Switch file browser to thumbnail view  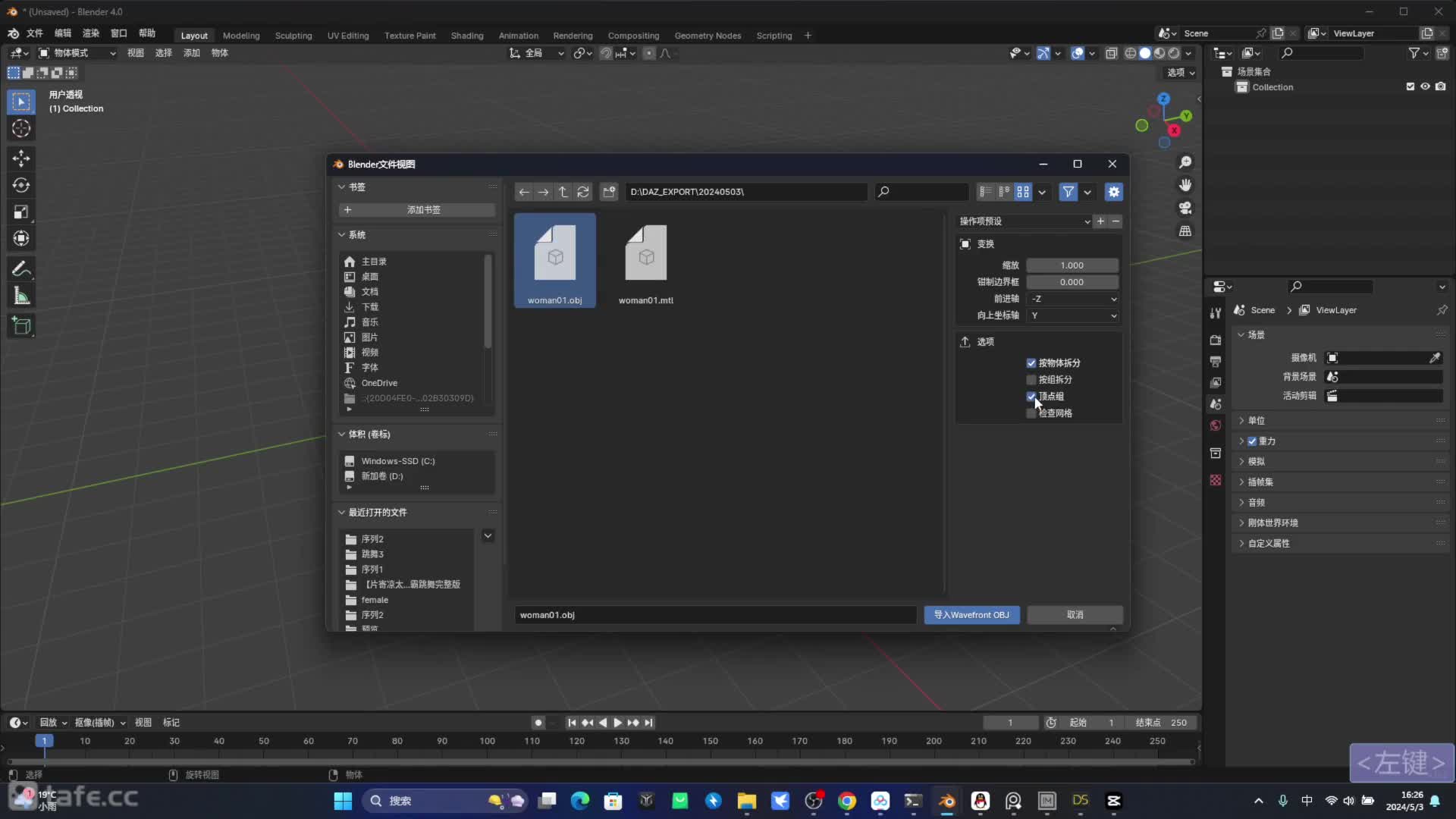[1023, 192]
